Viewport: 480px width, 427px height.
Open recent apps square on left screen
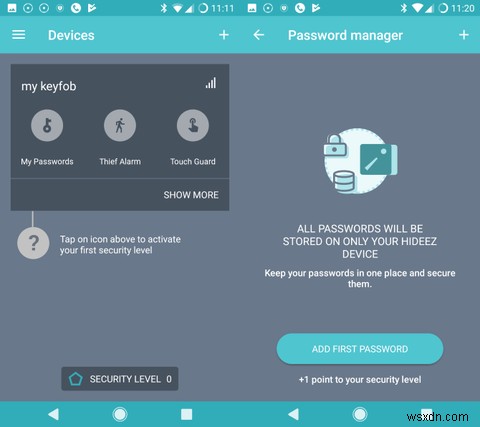(187, 414)
